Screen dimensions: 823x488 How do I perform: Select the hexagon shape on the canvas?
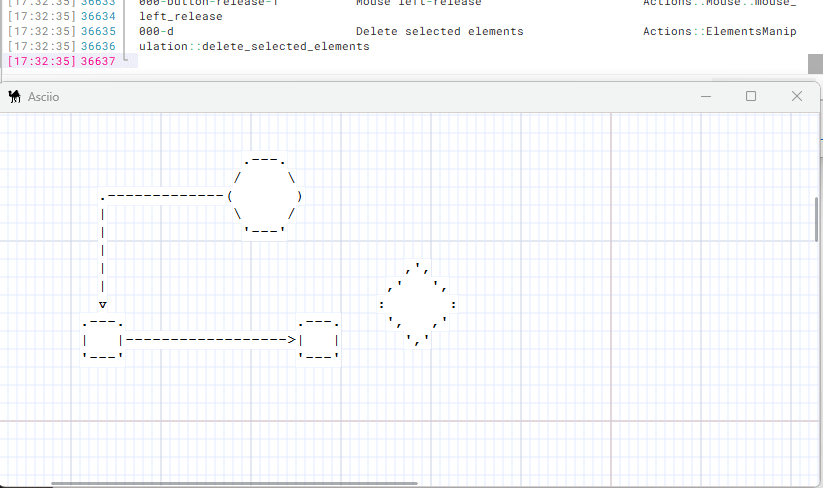coord(266,196)
